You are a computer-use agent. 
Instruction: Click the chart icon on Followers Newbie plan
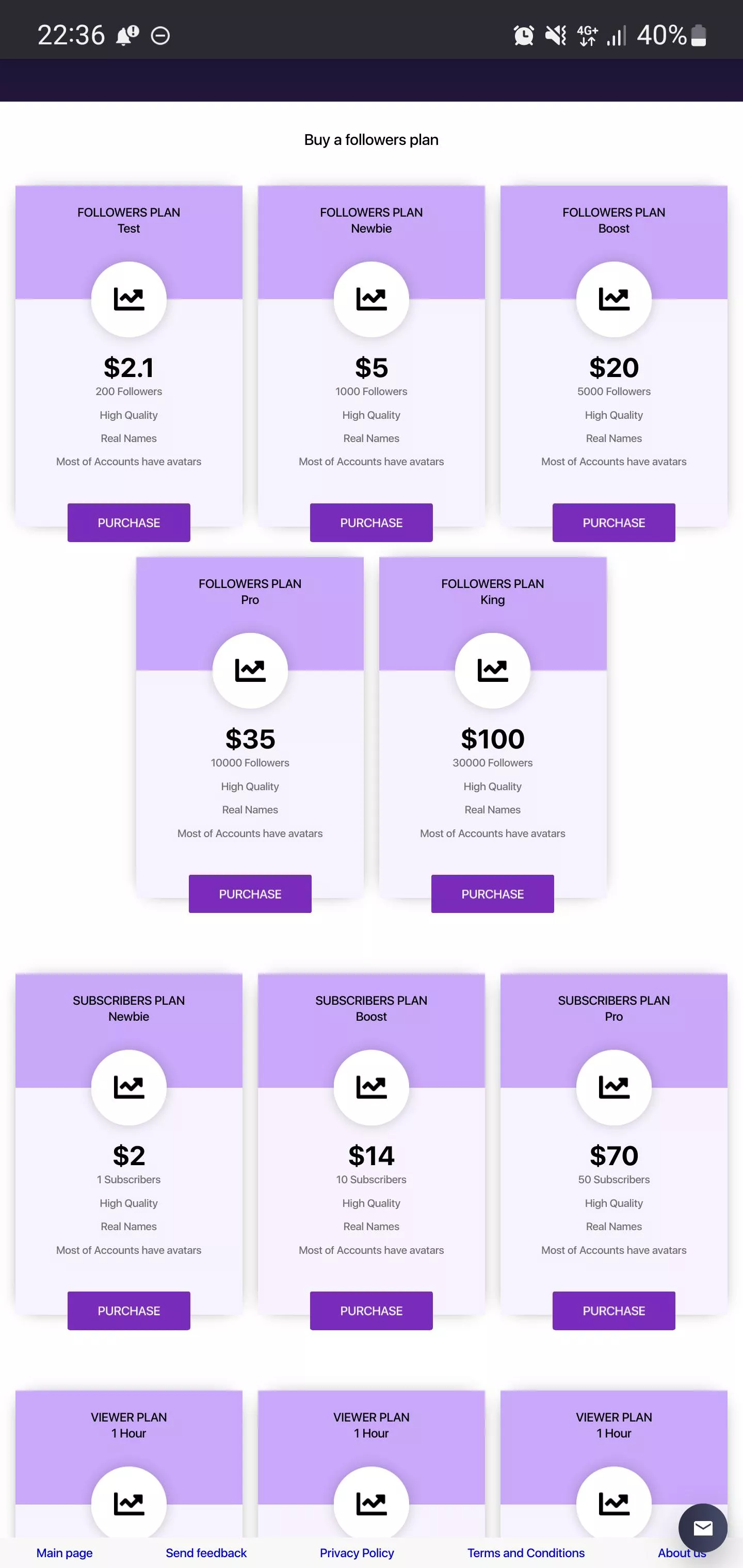(371, 299)
